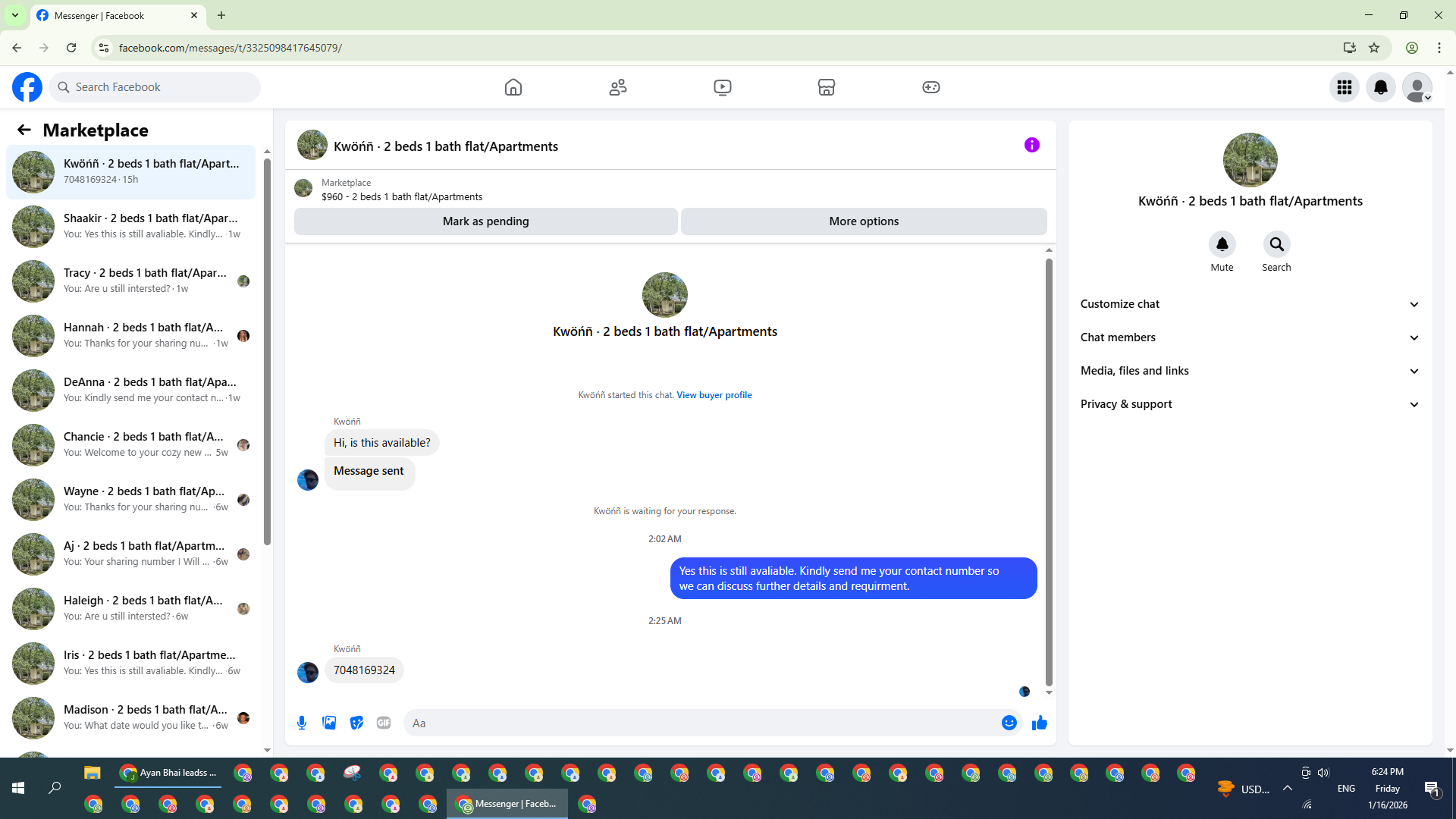This screenshot has height=819, width=1456.
Task: Open the sticker picker icon
Action: point(356,723)
